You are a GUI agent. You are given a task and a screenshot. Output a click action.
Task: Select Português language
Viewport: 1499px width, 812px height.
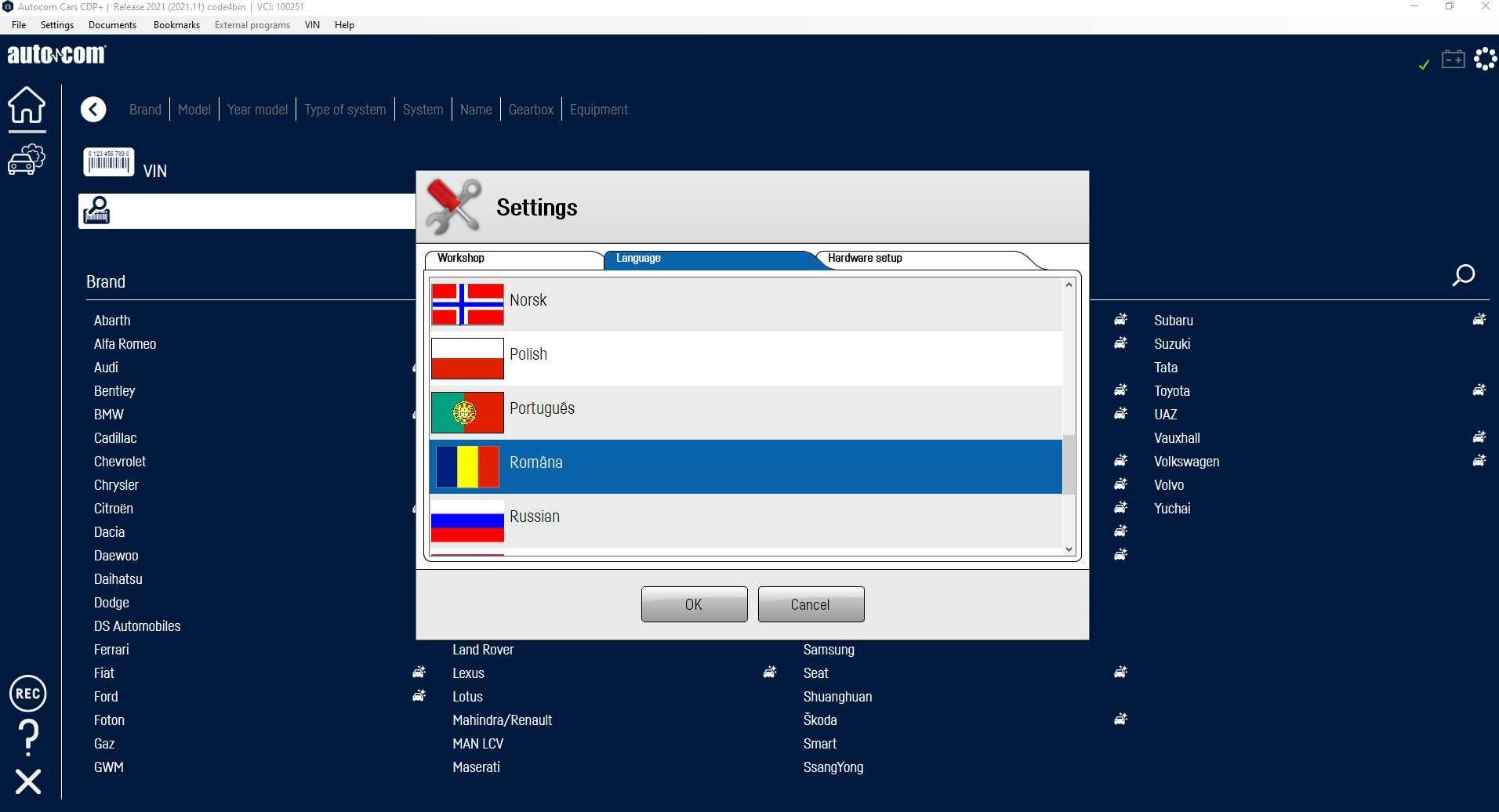tap(746, 412)
